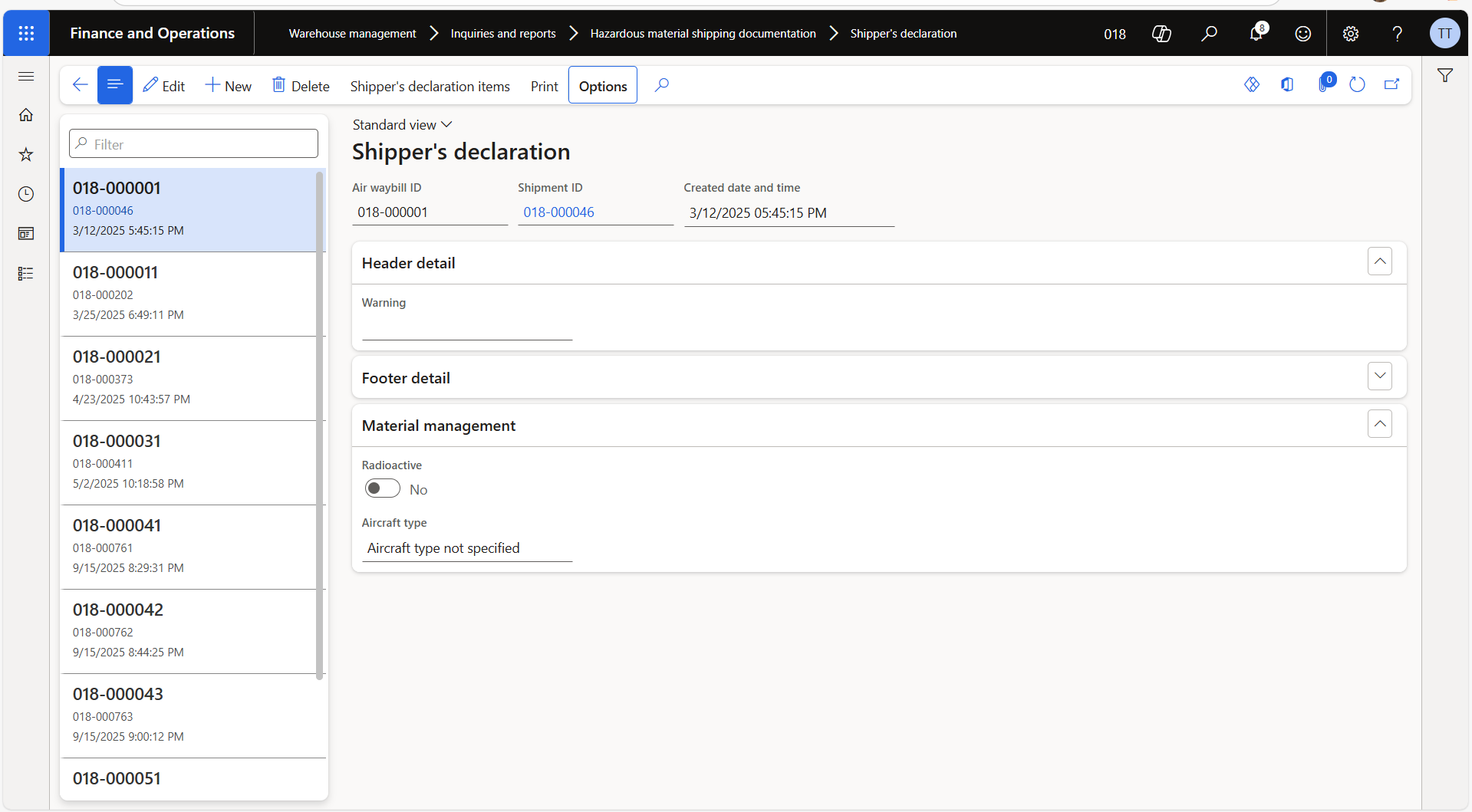Open the Standard view dropdown

coord(402,125)
